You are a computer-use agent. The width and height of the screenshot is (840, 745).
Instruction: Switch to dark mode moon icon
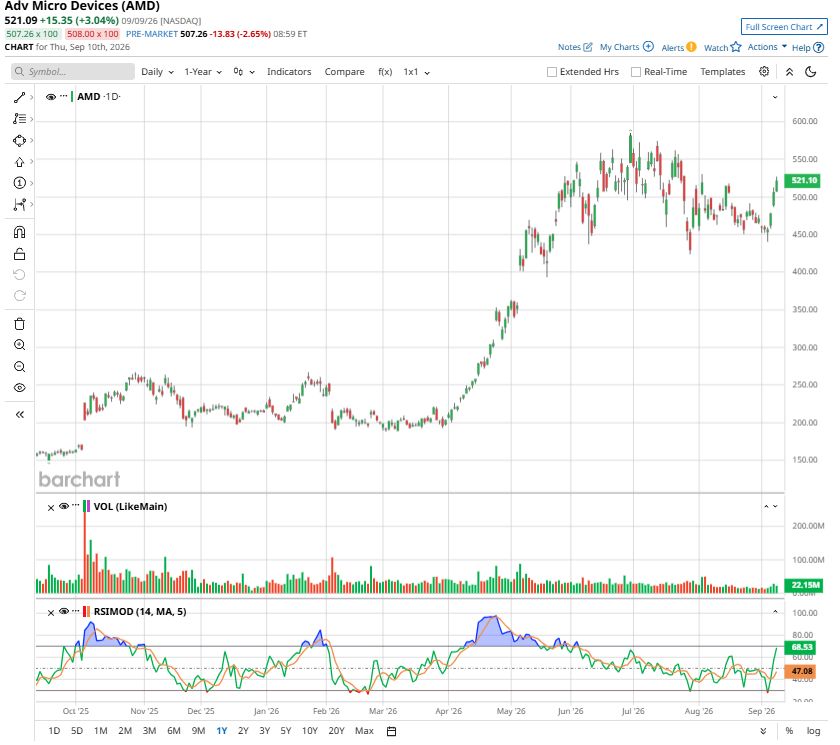pyautogui.click(x=811, y=72)
